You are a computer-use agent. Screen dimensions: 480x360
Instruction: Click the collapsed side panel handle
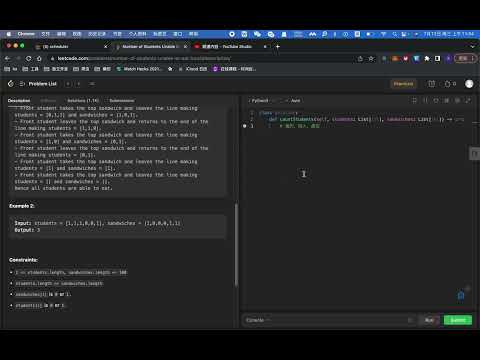point(474,153)
